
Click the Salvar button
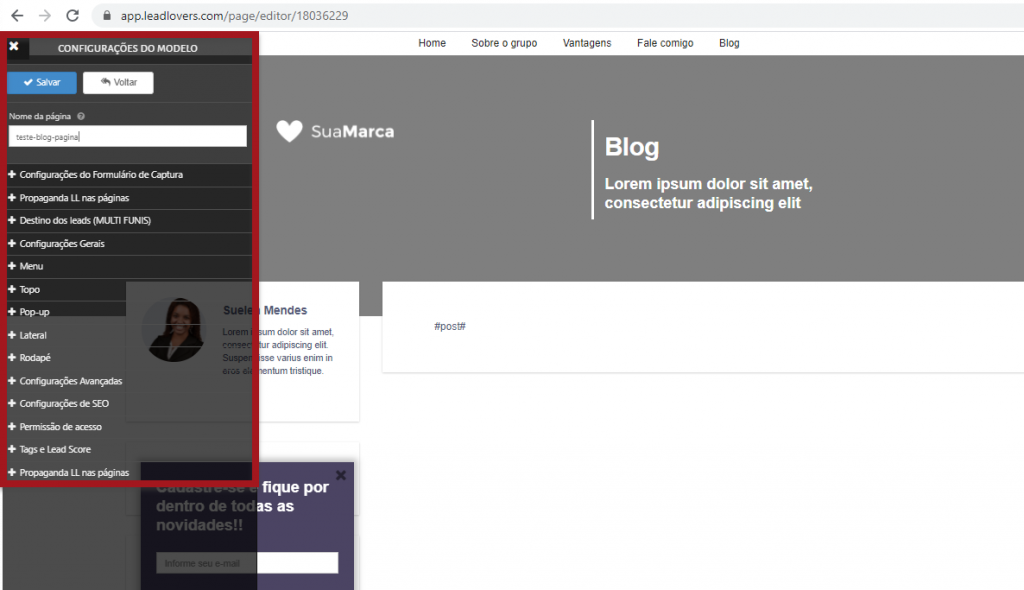(x=42, y=82)
